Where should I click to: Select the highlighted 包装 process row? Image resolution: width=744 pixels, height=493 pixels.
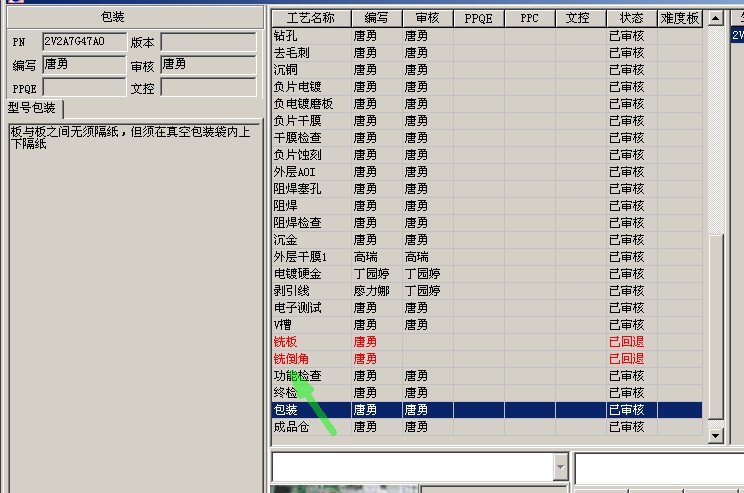(487, 410)
